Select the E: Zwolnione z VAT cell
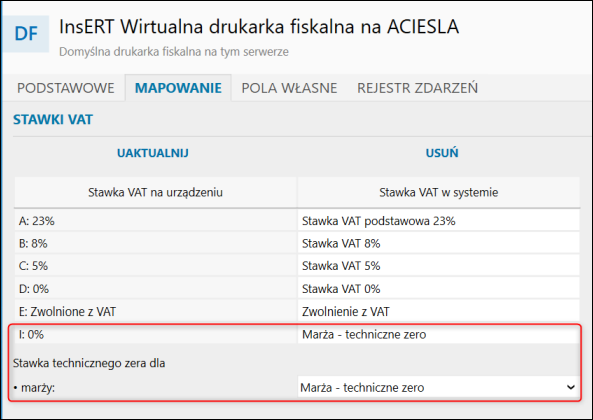 tap(155, 312)
